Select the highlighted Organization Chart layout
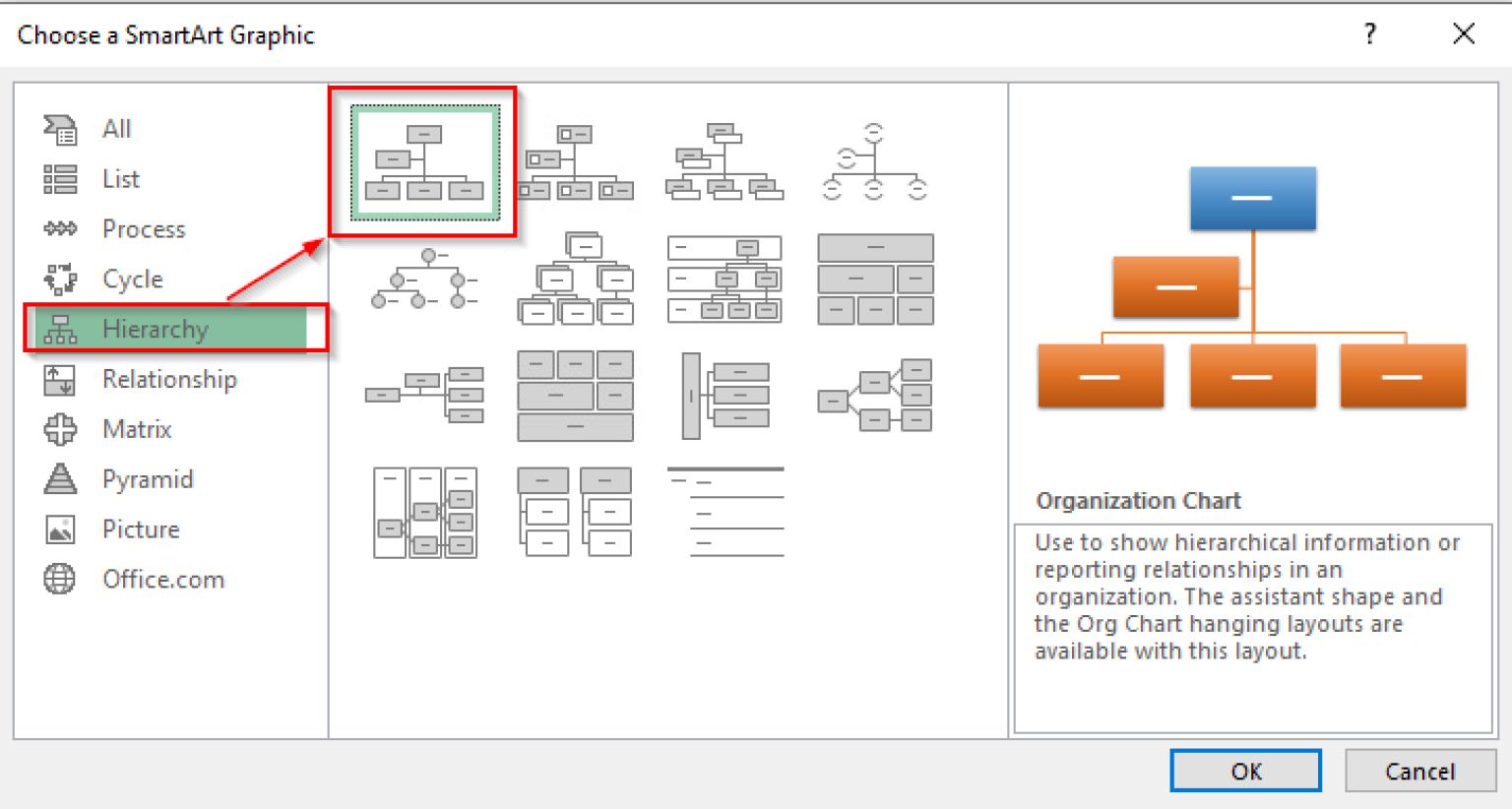 pyautogui.click(x=423, y=160)
